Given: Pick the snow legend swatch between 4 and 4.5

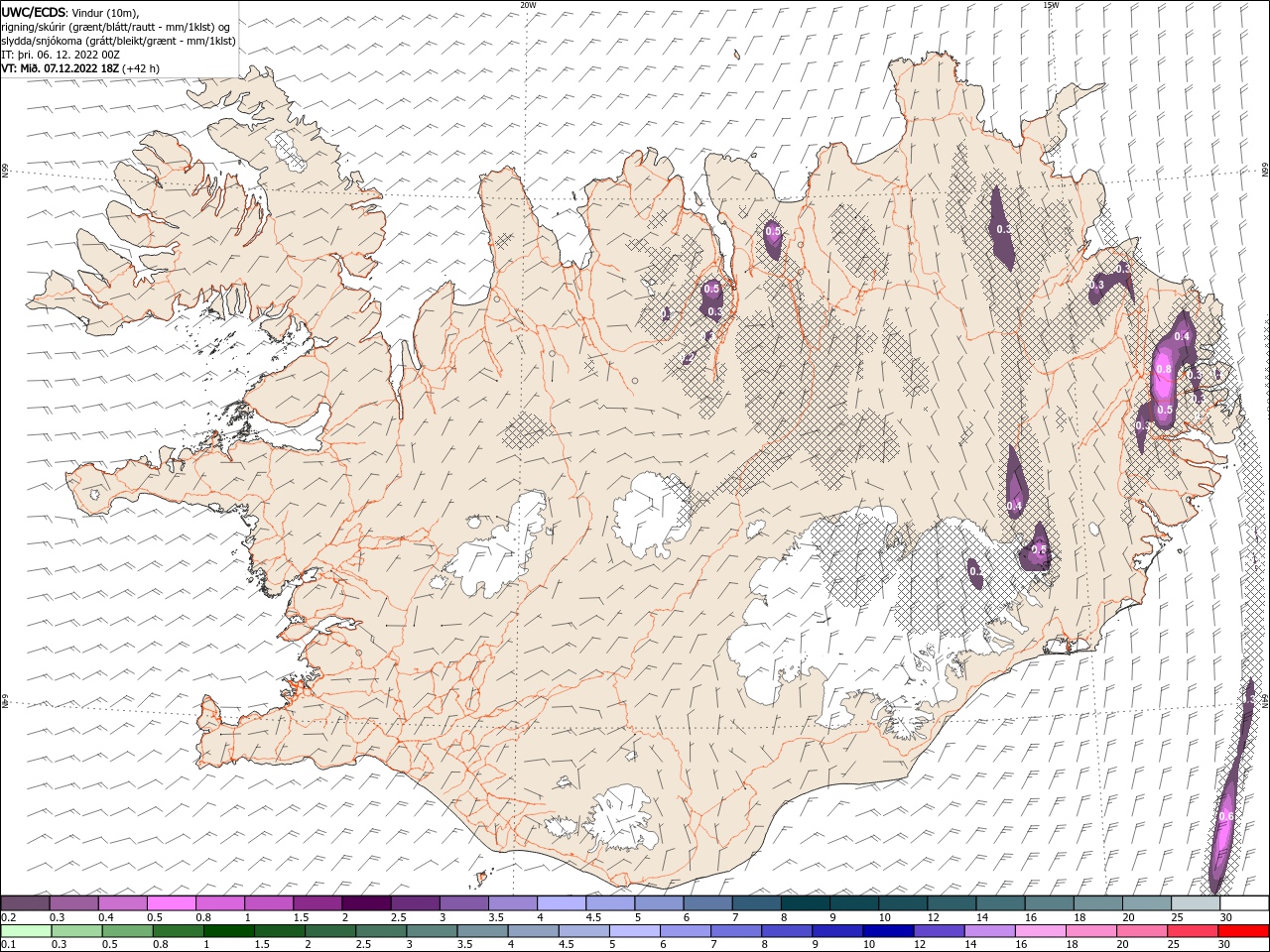Looking at the screenshot, I should coord(562,902).
